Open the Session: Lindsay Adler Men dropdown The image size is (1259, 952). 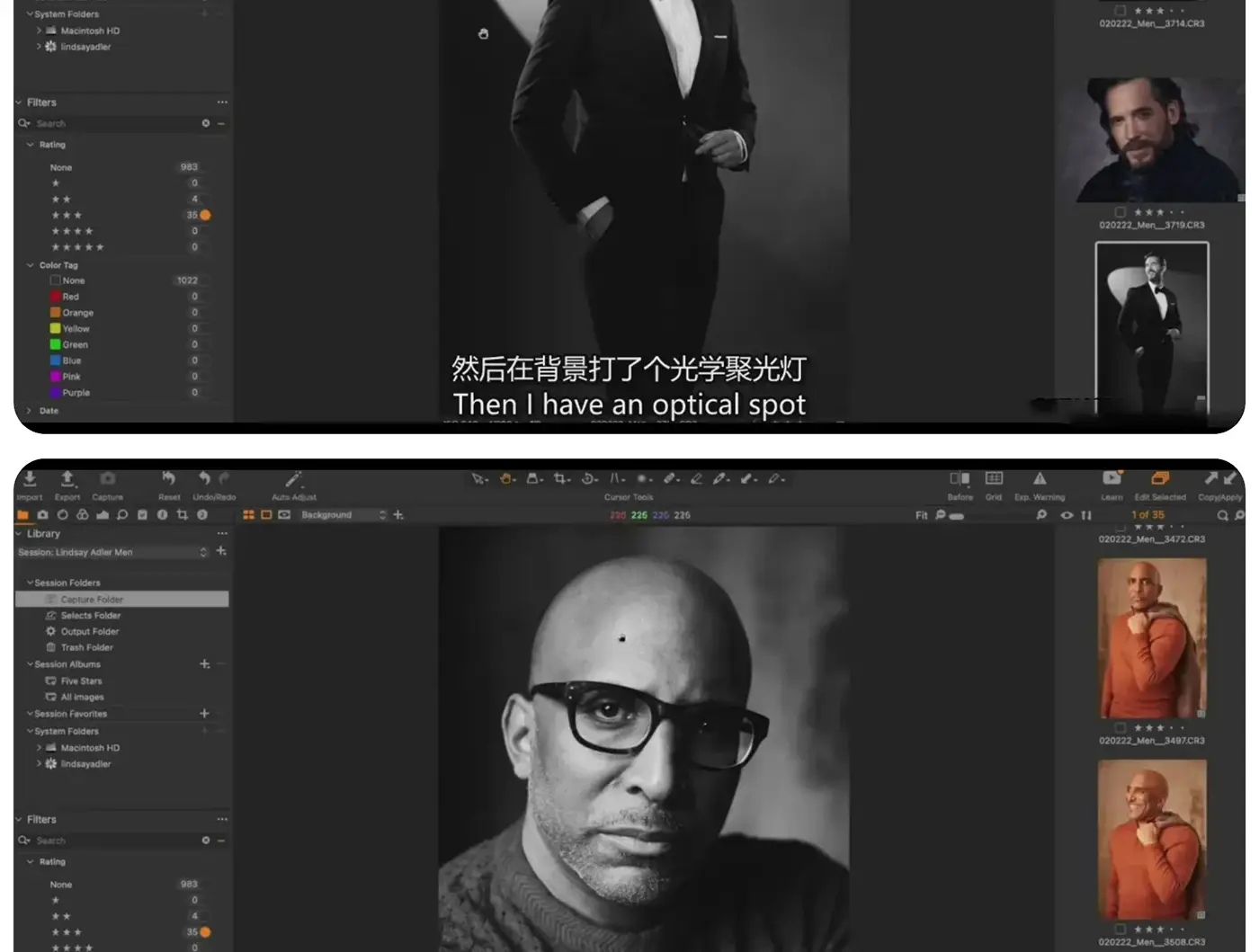pos(113,552)
